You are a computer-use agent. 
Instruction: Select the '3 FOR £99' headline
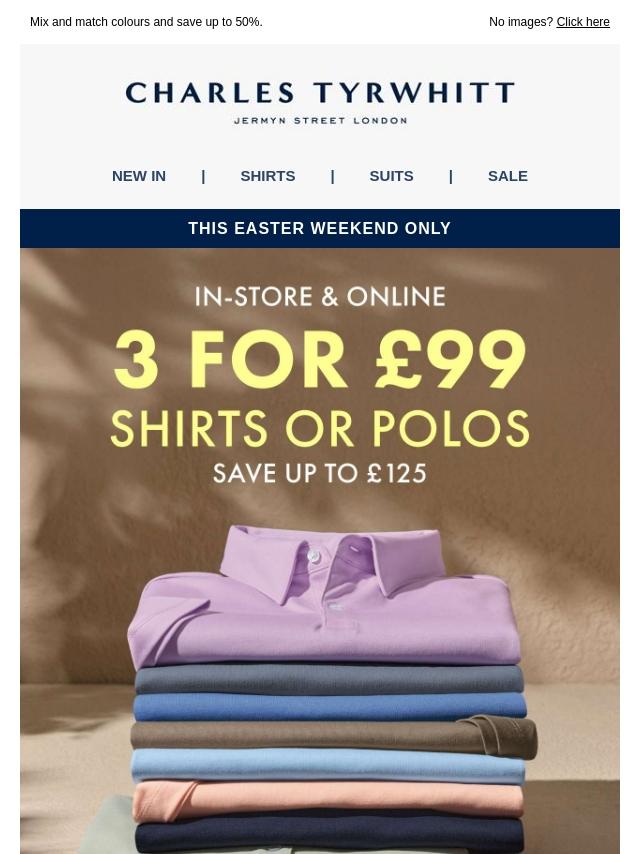click(320, 359)
